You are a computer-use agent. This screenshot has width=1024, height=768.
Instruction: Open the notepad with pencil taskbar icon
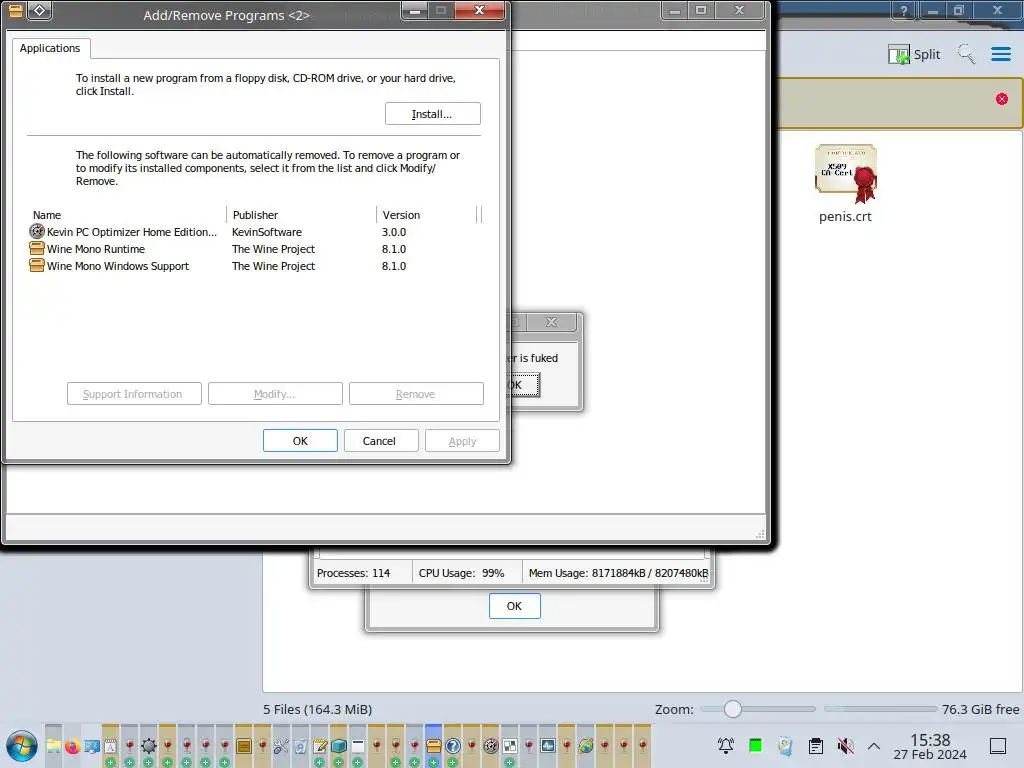[x=320, y=746]
